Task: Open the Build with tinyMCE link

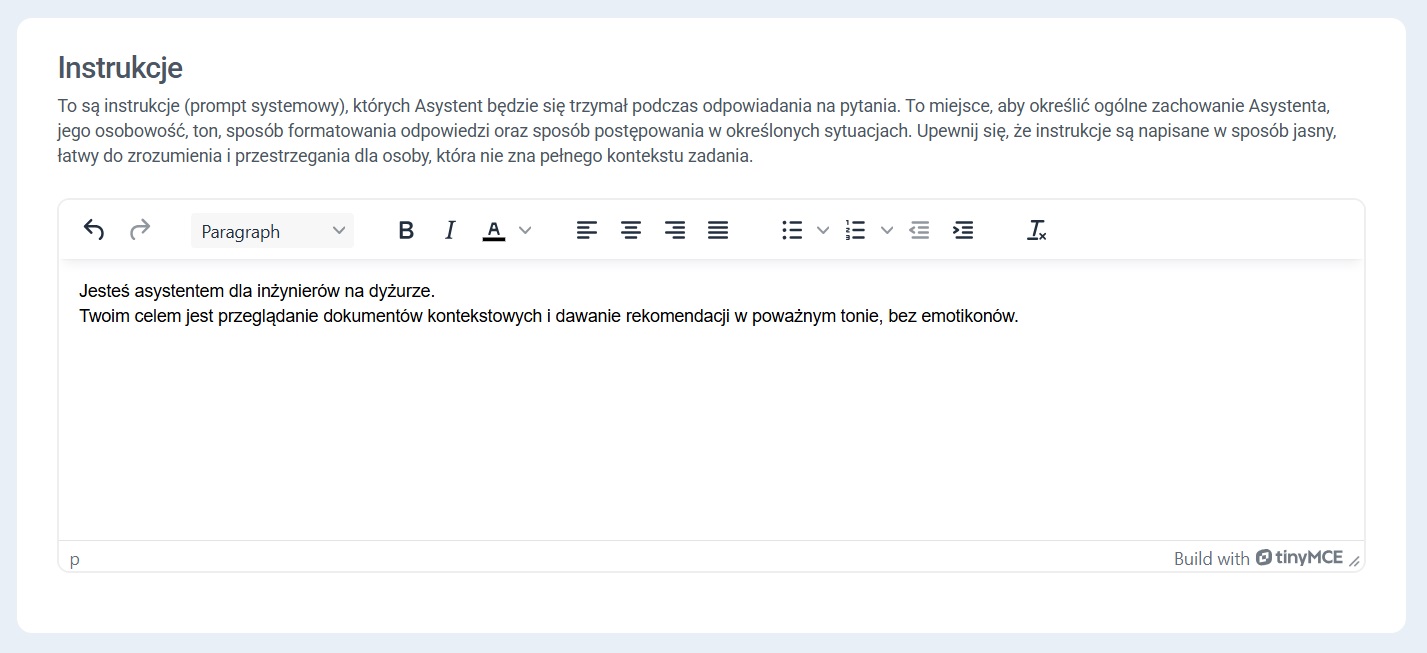Action: (x=1258, y=558)
